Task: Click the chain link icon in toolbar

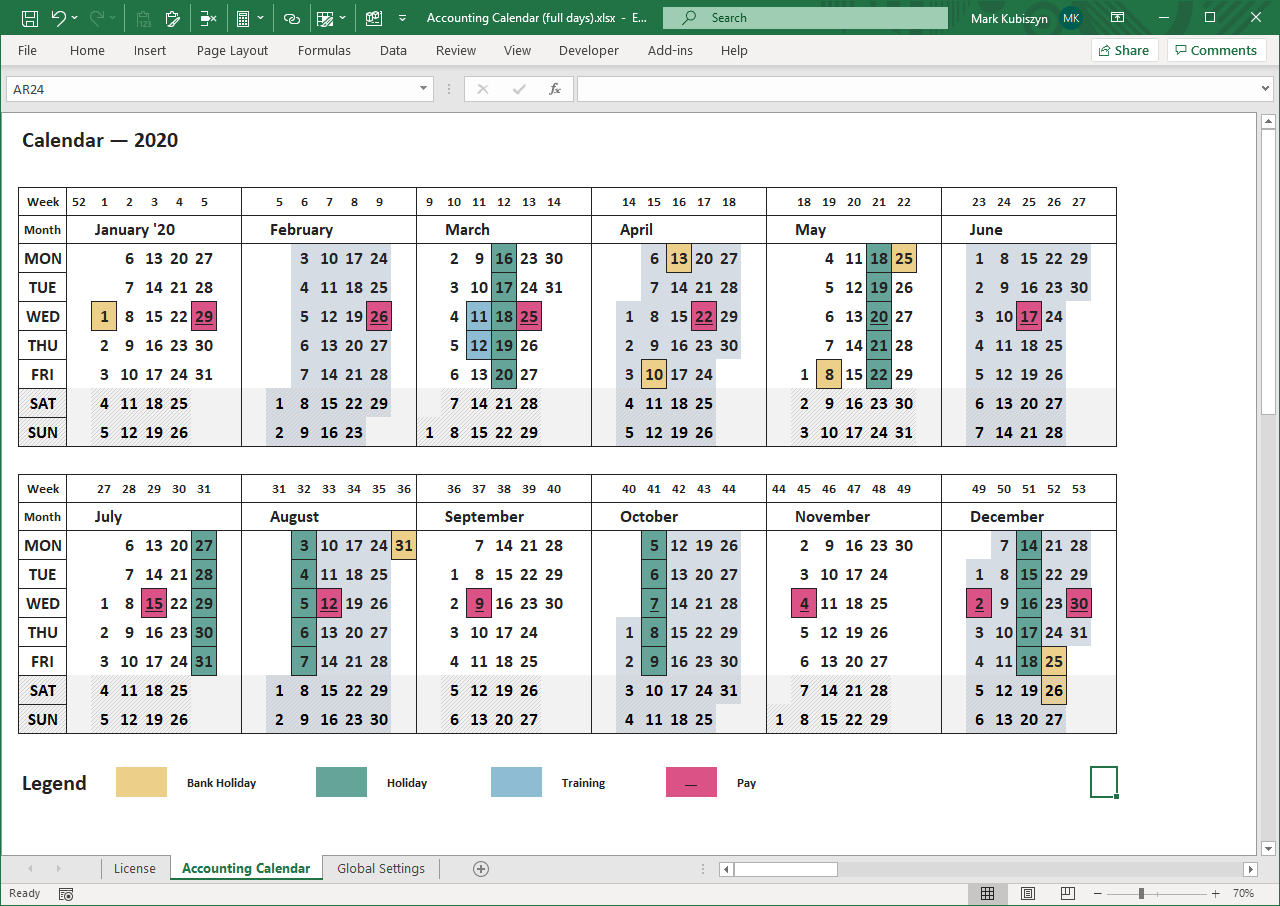Action: (291, 18)
